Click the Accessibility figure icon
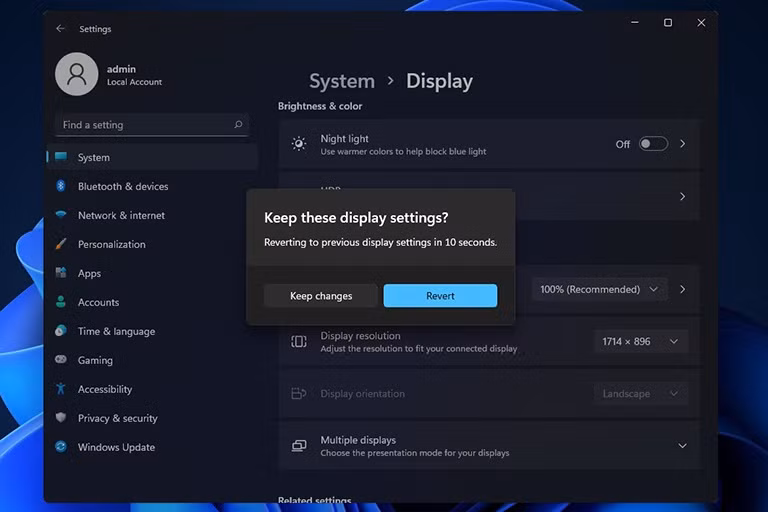Image resolution: width=768 pixels, height=512 pixels. [61, 389]
